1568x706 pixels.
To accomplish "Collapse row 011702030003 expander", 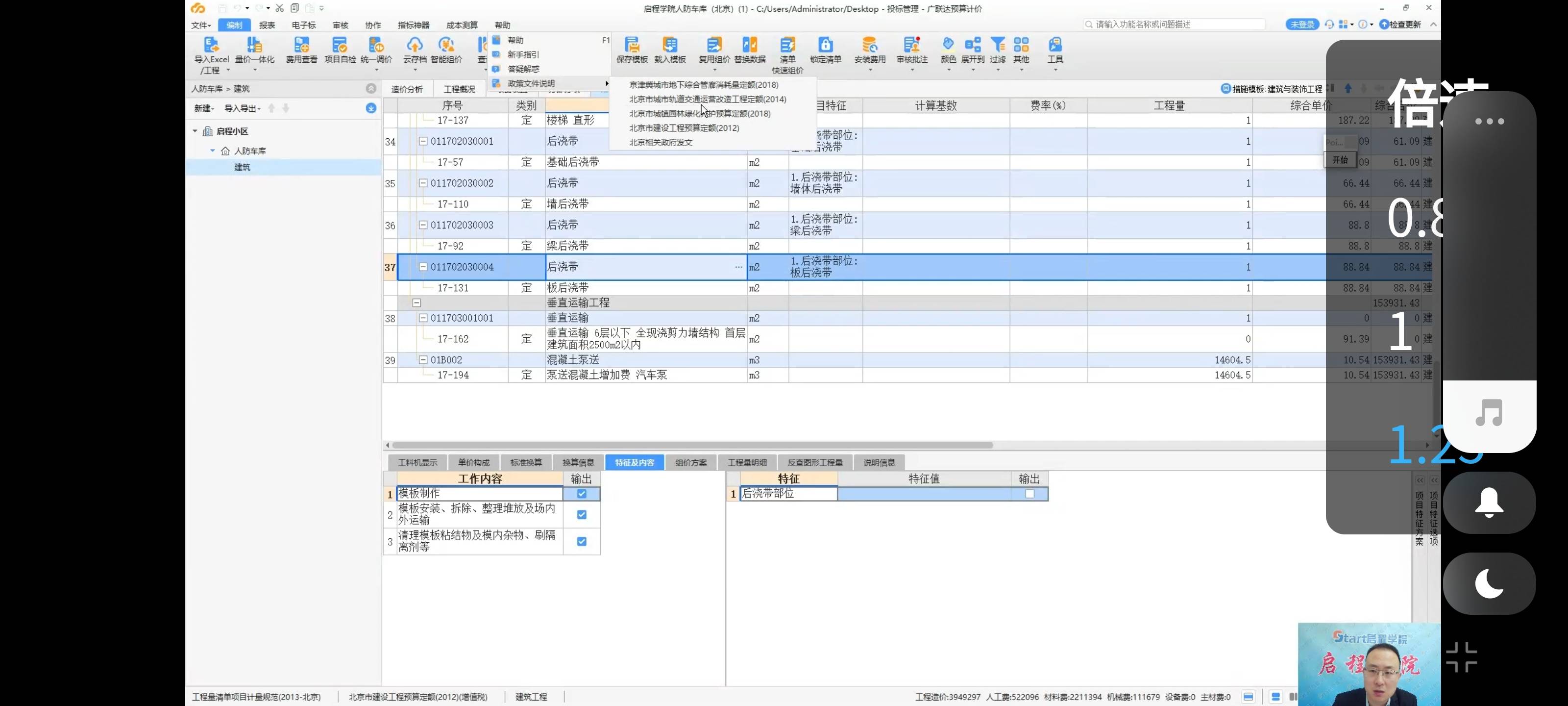I will pyautogui.click(x=423, y=225).
